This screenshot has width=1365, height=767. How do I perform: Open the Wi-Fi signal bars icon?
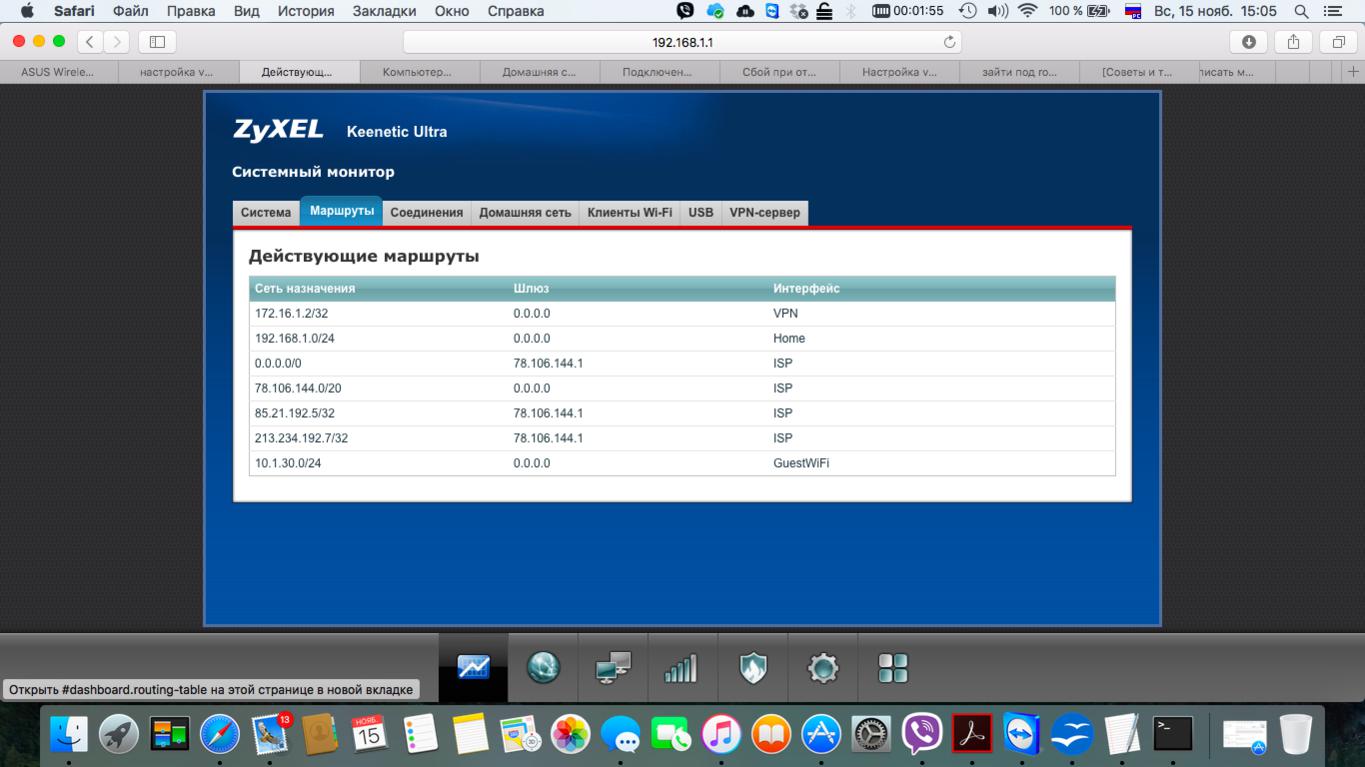click(681, 667)
